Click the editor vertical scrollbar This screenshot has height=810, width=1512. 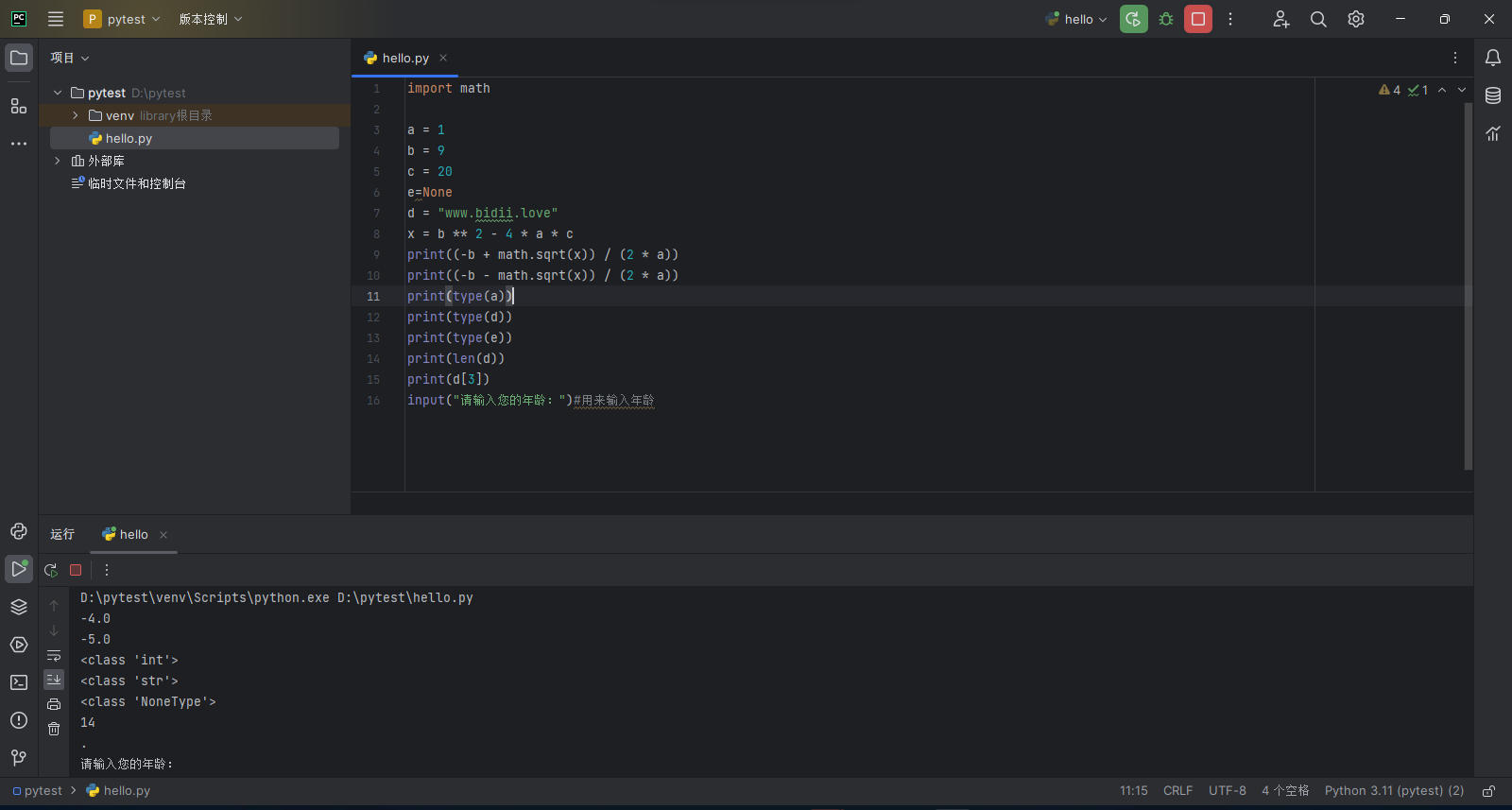pyautogui.click(x=1468, y=284)
